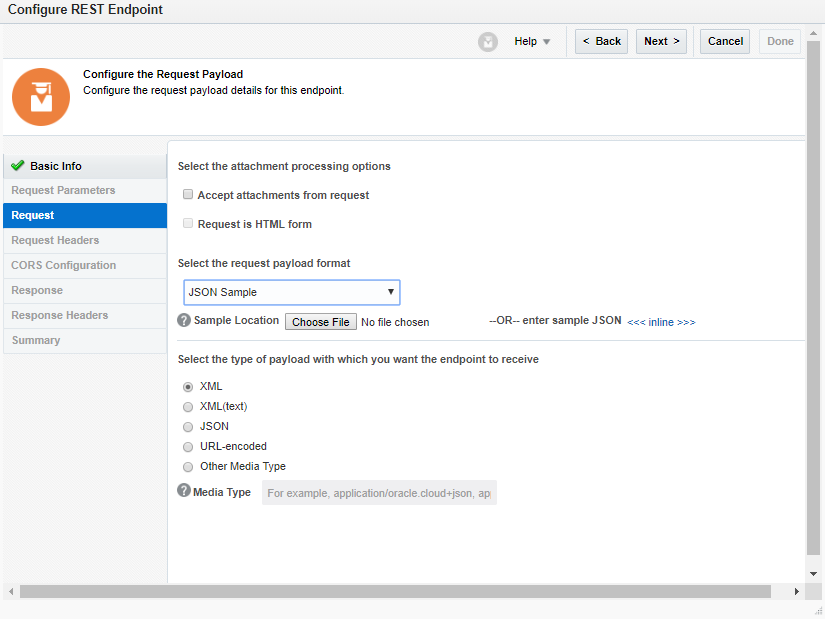825x619 pixels.
Task: Click the Next button
Action: click(x=661, y=42)
